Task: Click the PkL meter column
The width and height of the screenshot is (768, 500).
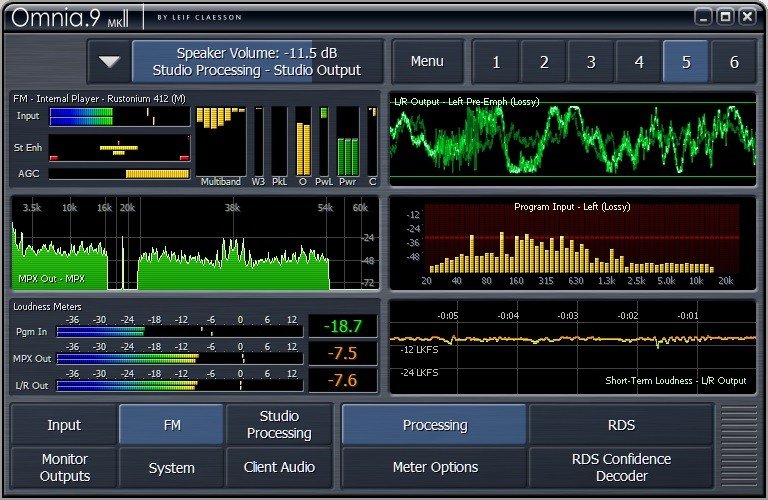Action: tap(279, 142)
